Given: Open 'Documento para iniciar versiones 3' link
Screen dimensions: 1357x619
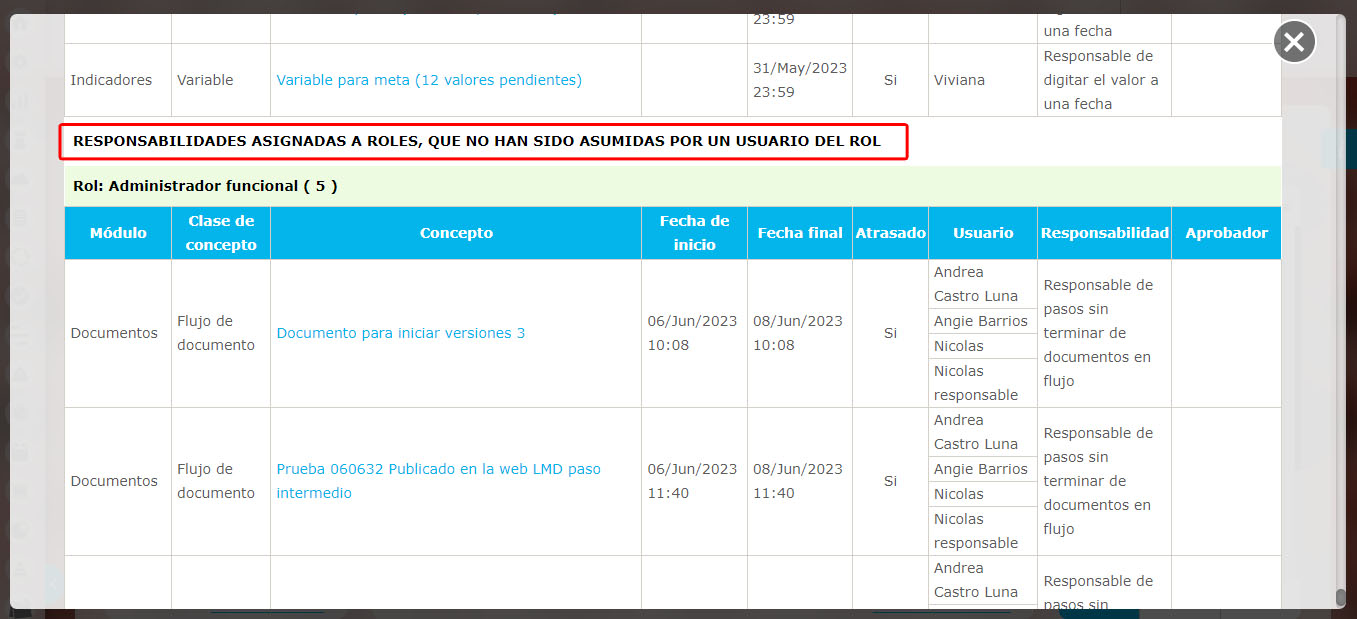Looking at the screenshot, I should coord(400,333).
